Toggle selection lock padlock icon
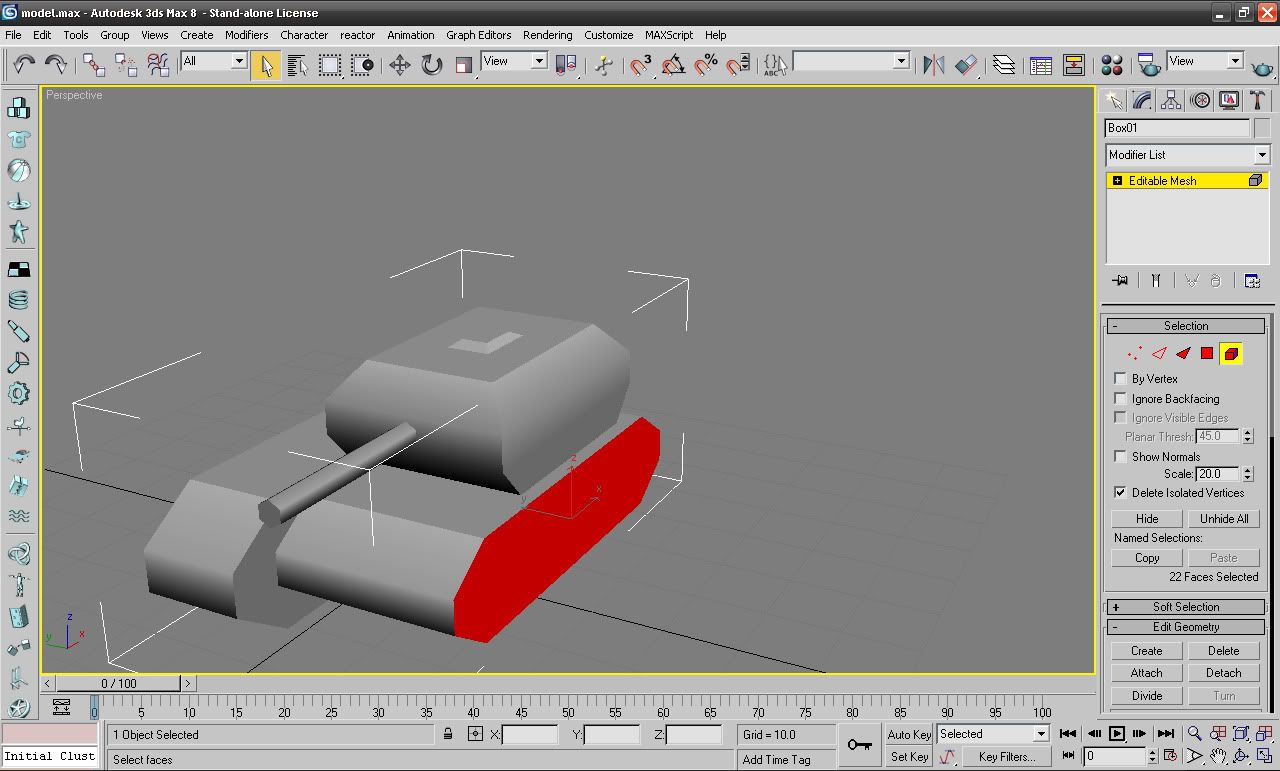This screenshot has width=1280, height=771. (448, 734)
